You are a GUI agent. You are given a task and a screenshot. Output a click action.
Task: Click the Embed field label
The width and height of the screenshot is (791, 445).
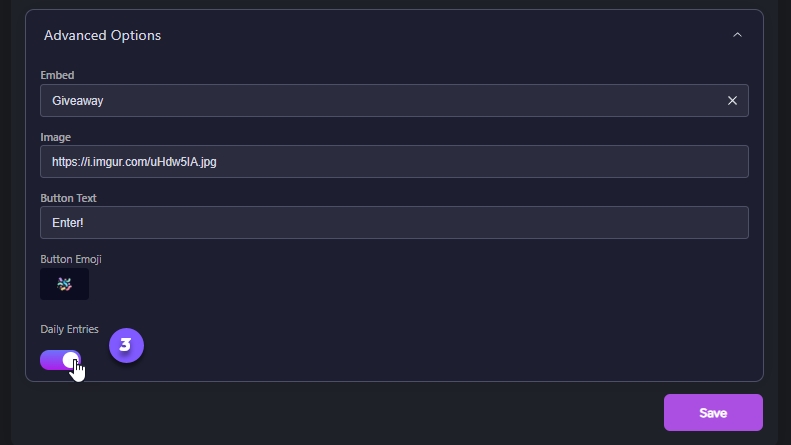pos(57,75)
